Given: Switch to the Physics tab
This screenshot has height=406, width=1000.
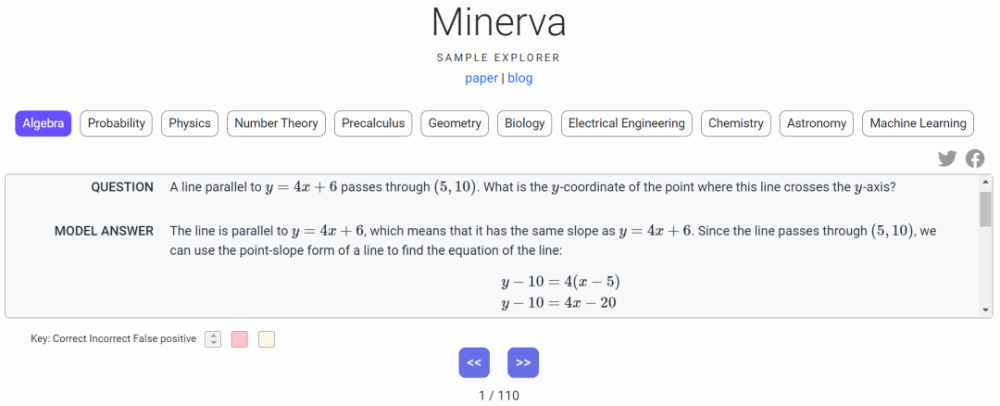Looking at the screenshot, I should click(x=189, y=124).
